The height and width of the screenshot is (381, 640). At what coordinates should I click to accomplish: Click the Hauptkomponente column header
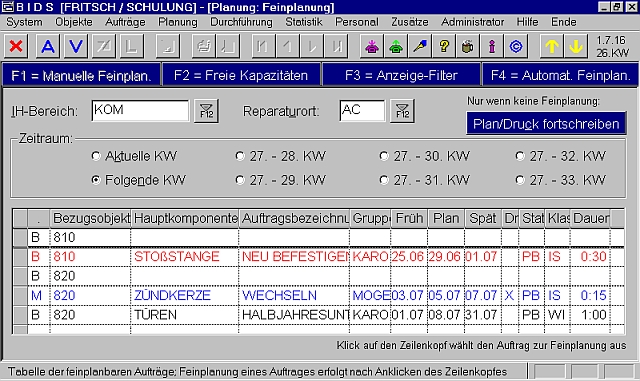[185, 218]
